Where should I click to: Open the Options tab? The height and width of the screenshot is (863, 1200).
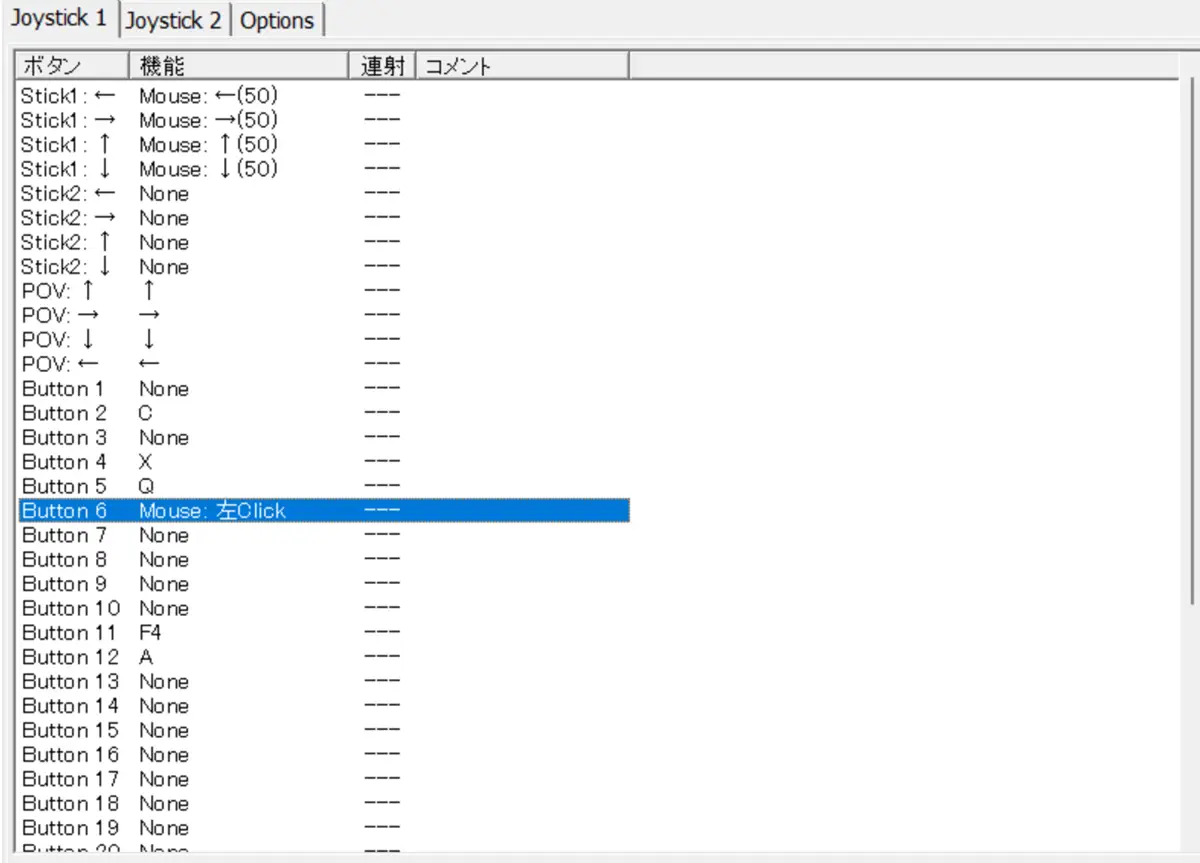(x=277, y=21)
